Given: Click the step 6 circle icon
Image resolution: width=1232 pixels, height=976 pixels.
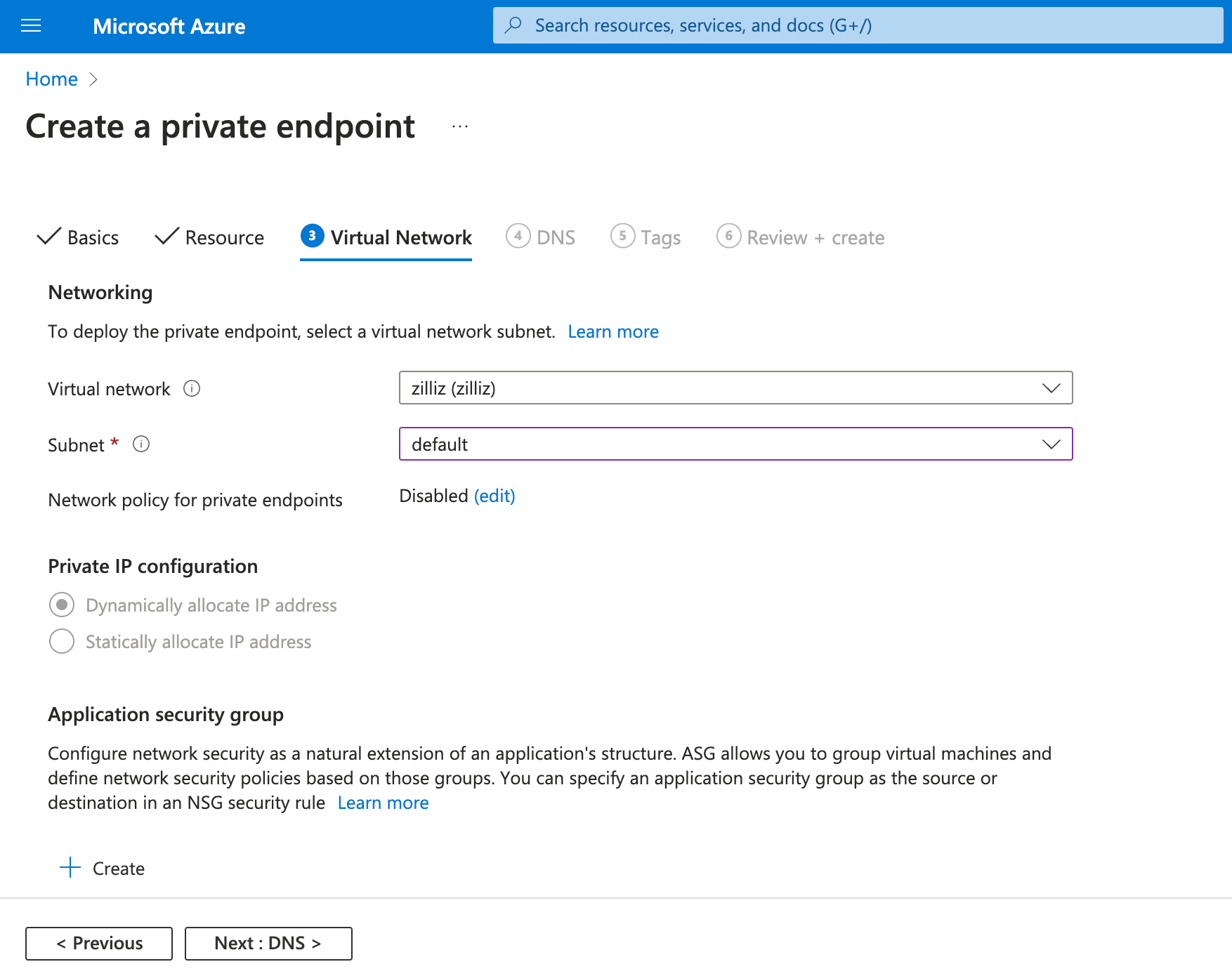Looking at the screenshot, I should [728, 236].
